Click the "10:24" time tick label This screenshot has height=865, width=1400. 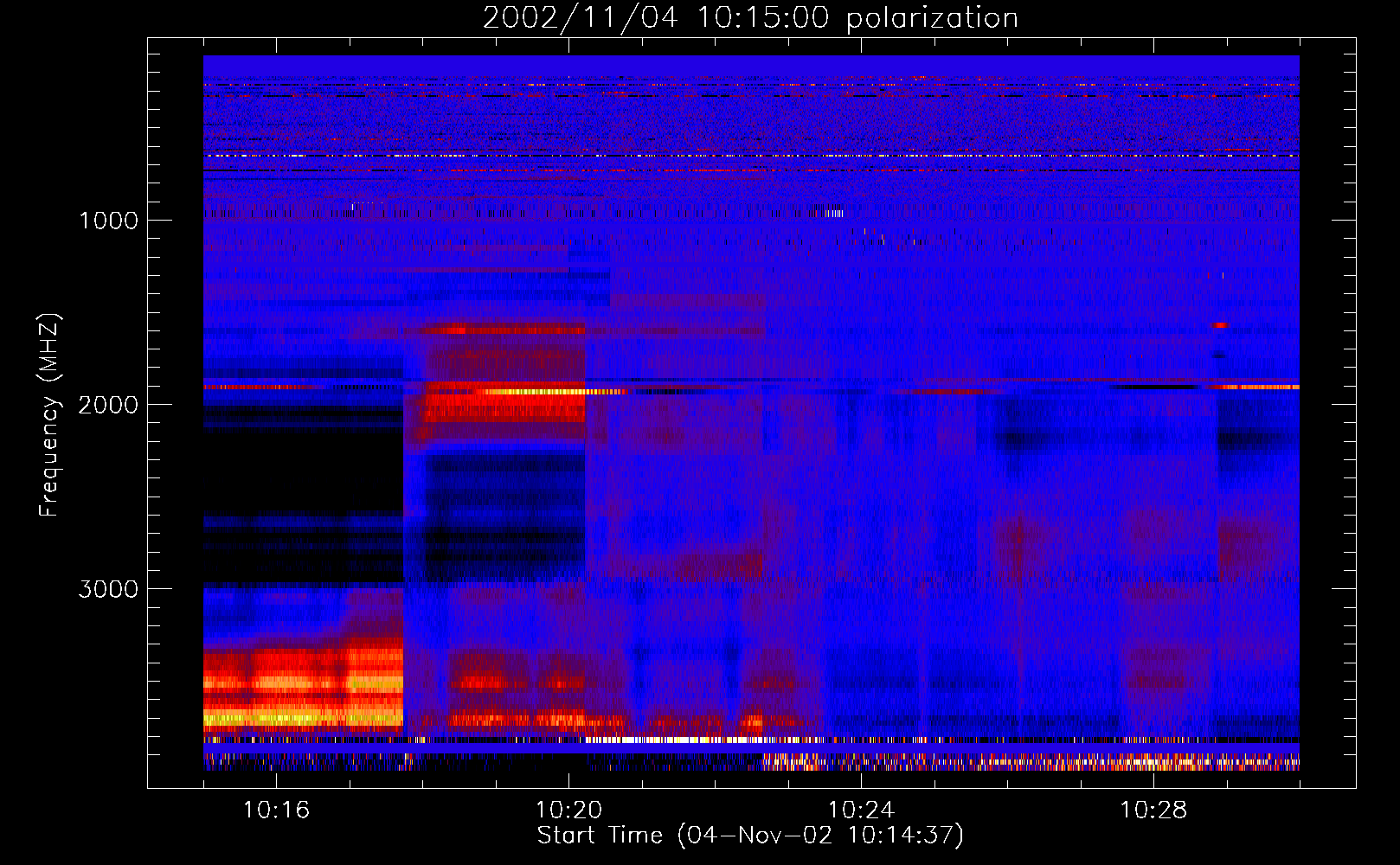[861, 811]
